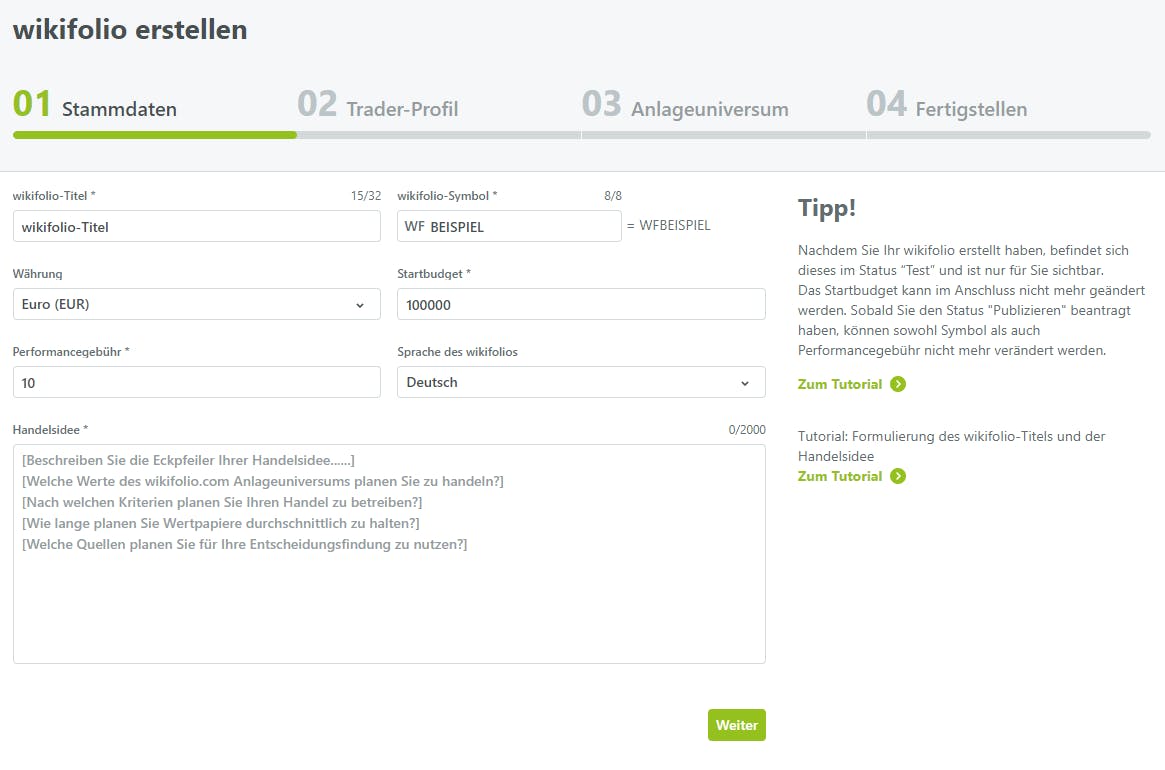Go to step 04 Fertigstellen
The width and height of the screenshot is (1165, 770).
(x=947, y=105)
